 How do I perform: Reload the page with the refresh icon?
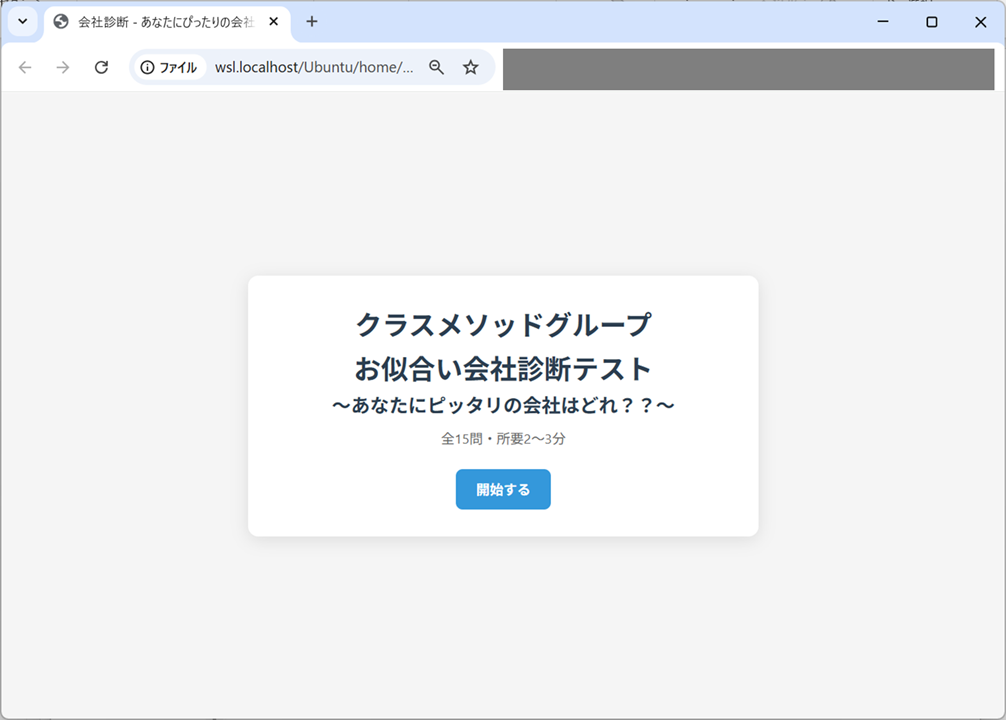[100, 67]
